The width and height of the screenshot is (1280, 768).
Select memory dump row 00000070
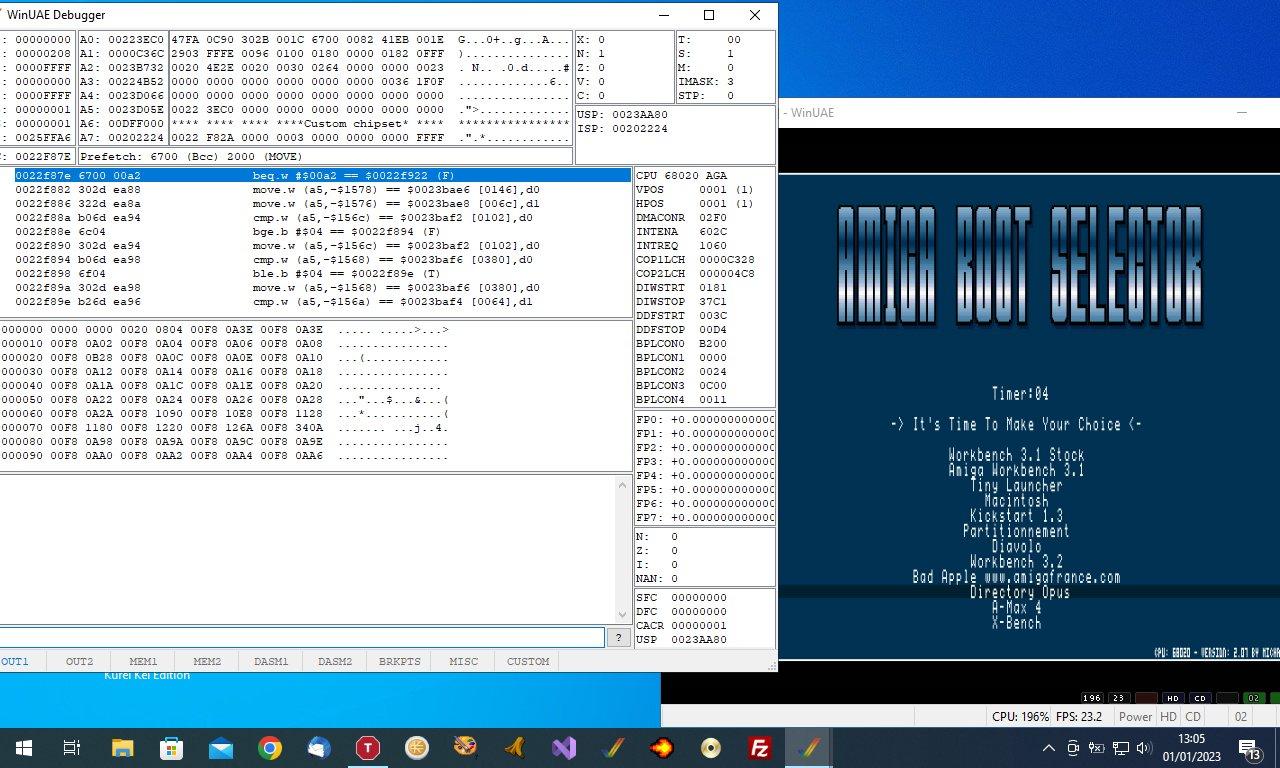(224, 427)
